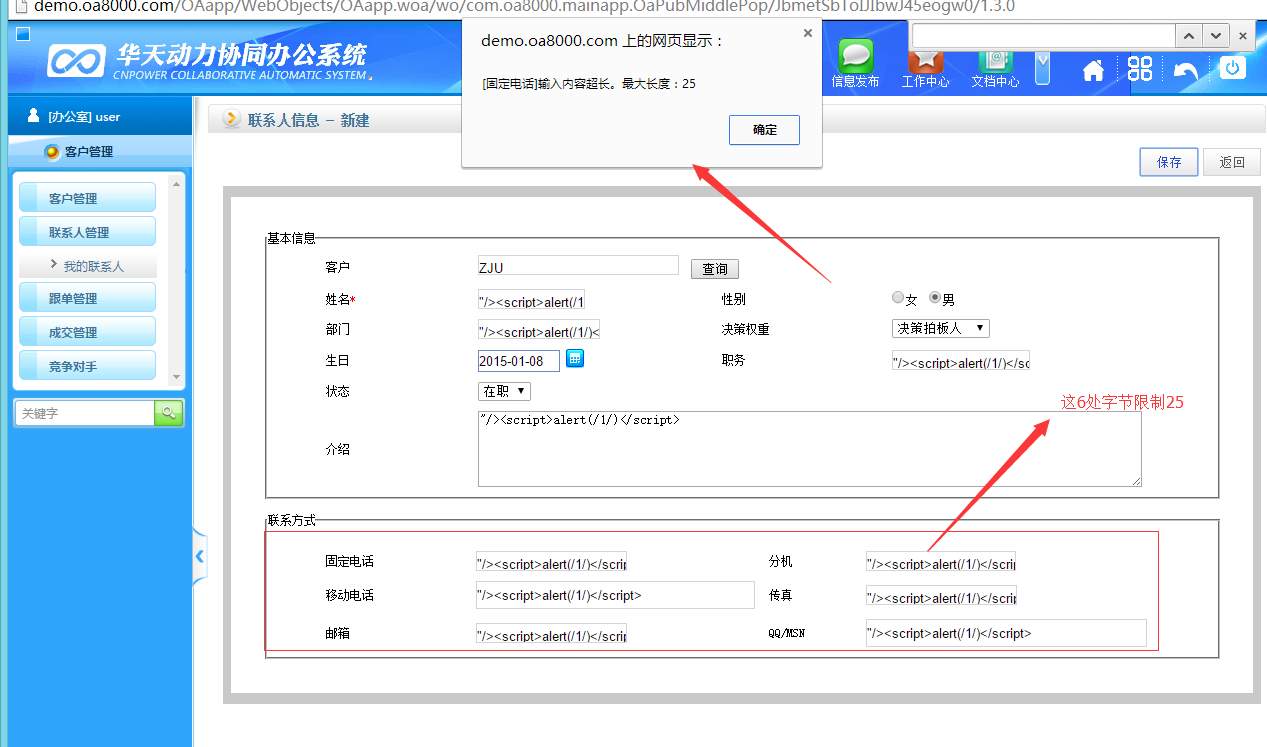This screenshot has height=747, width=1267.
Task: Open the 信息发布 message icon
Action: point(855,56)
